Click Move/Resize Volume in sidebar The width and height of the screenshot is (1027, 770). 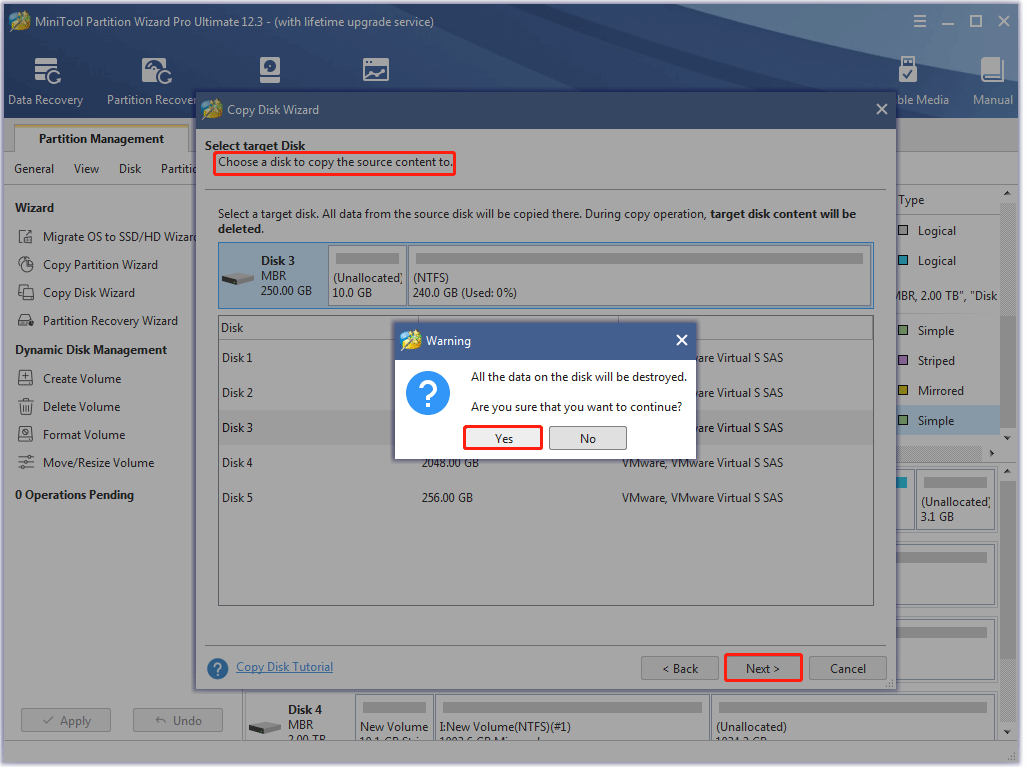[x=86, y=464]
